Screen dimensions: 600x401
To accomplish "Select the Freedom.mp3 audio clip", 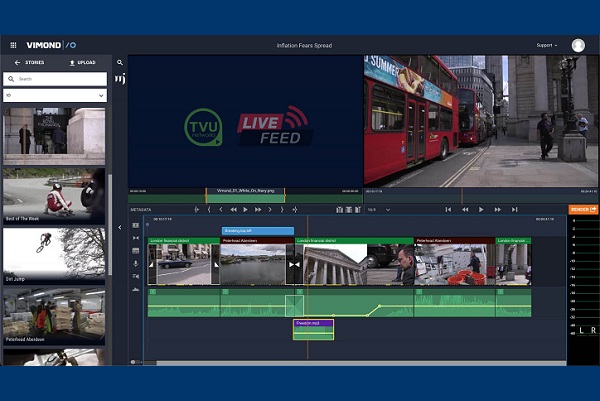I will [313, 330].
